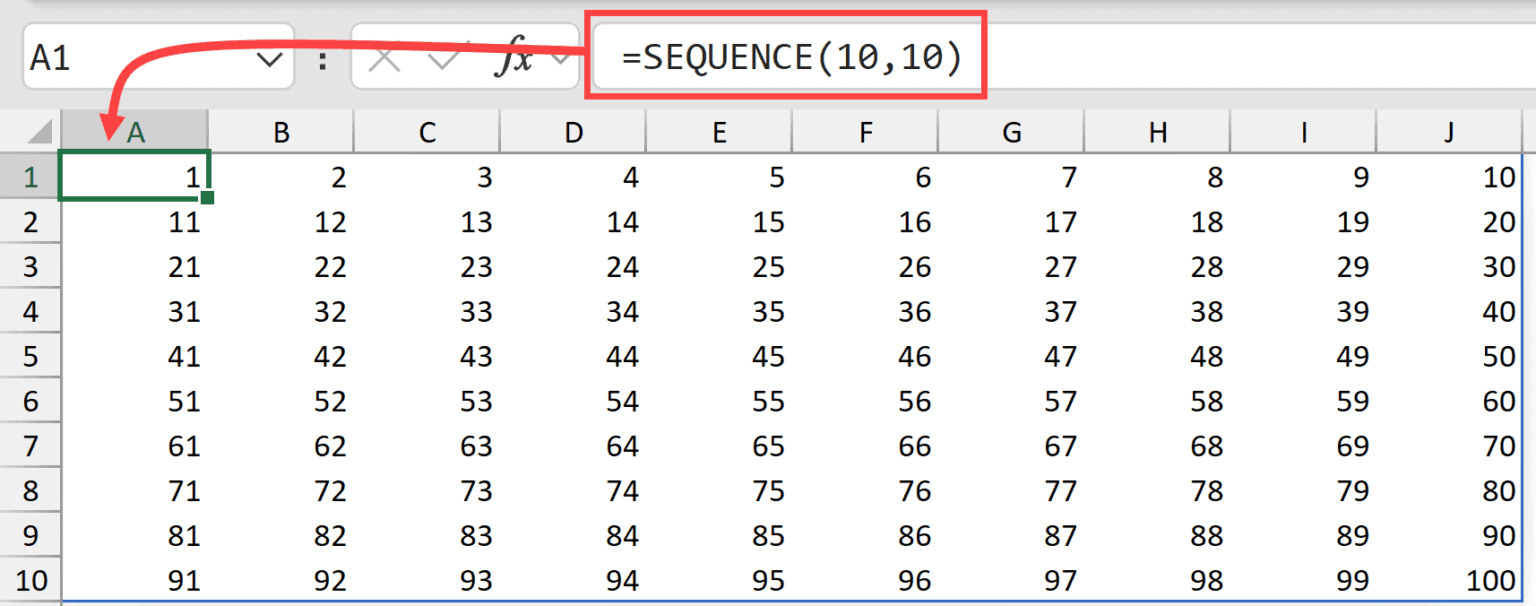Image resolution: width=1536 pixels, height=606 pixels.
Task: Click the fill handle on cell A1
Action: [205, 198]
